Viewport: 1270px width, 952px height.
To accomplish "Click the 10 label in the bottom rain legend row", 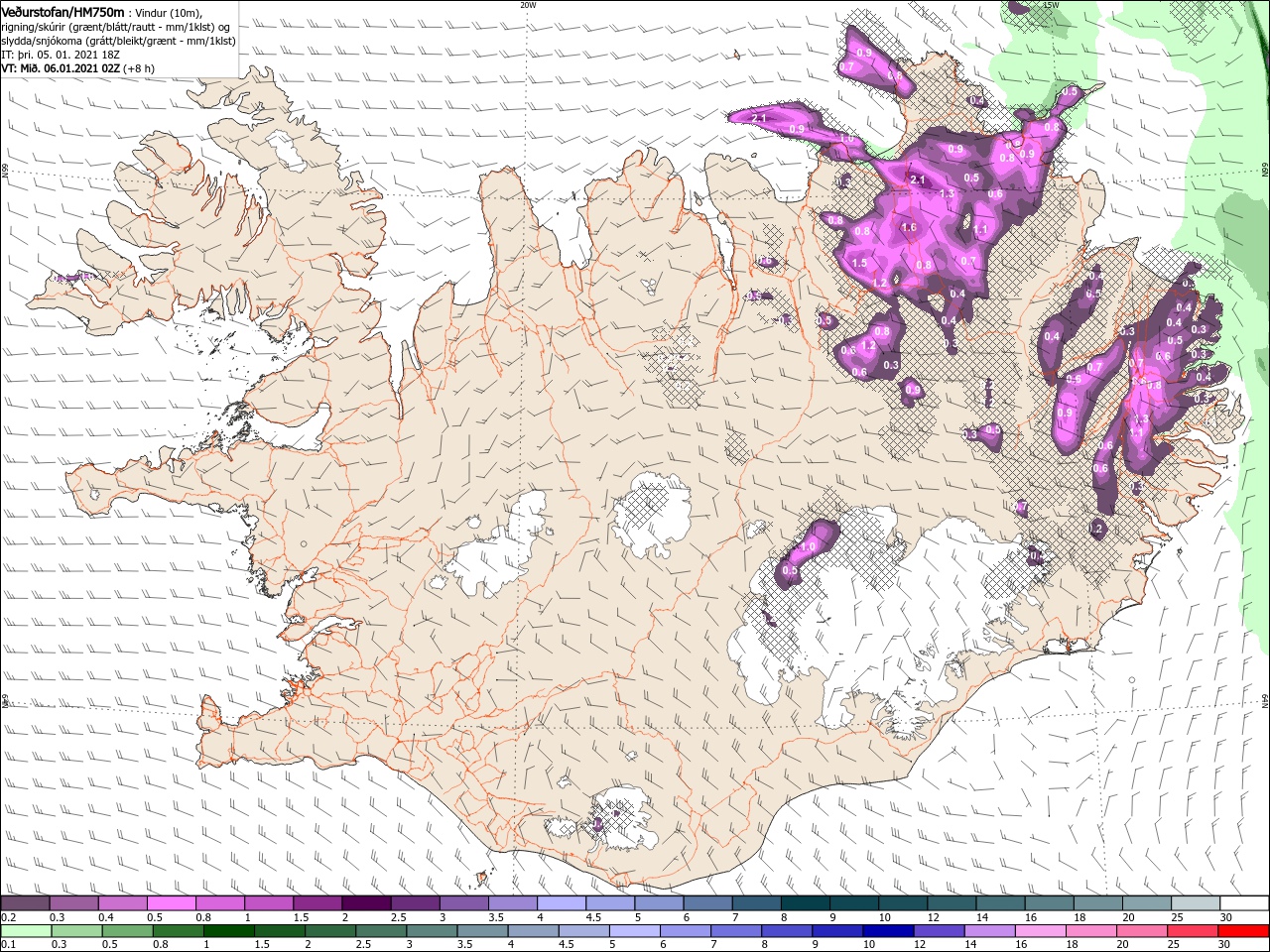I will click(x=868, y=944).
